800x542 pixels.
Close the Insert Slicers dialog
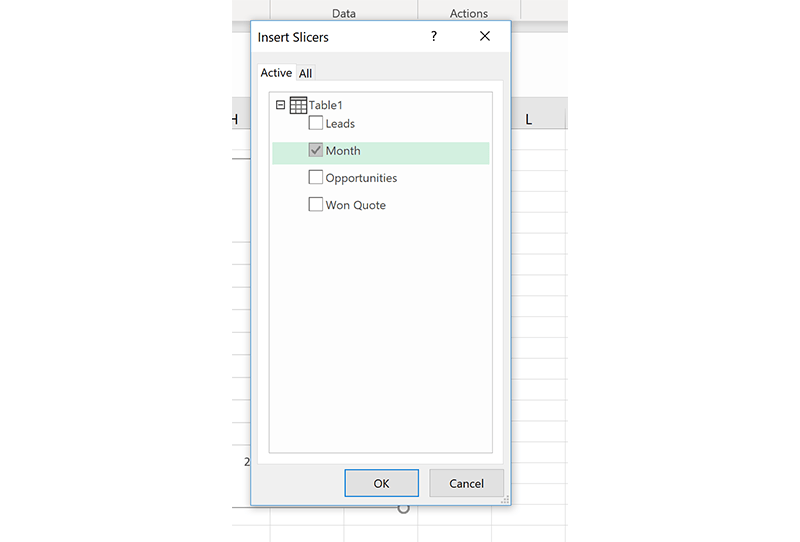485,36
